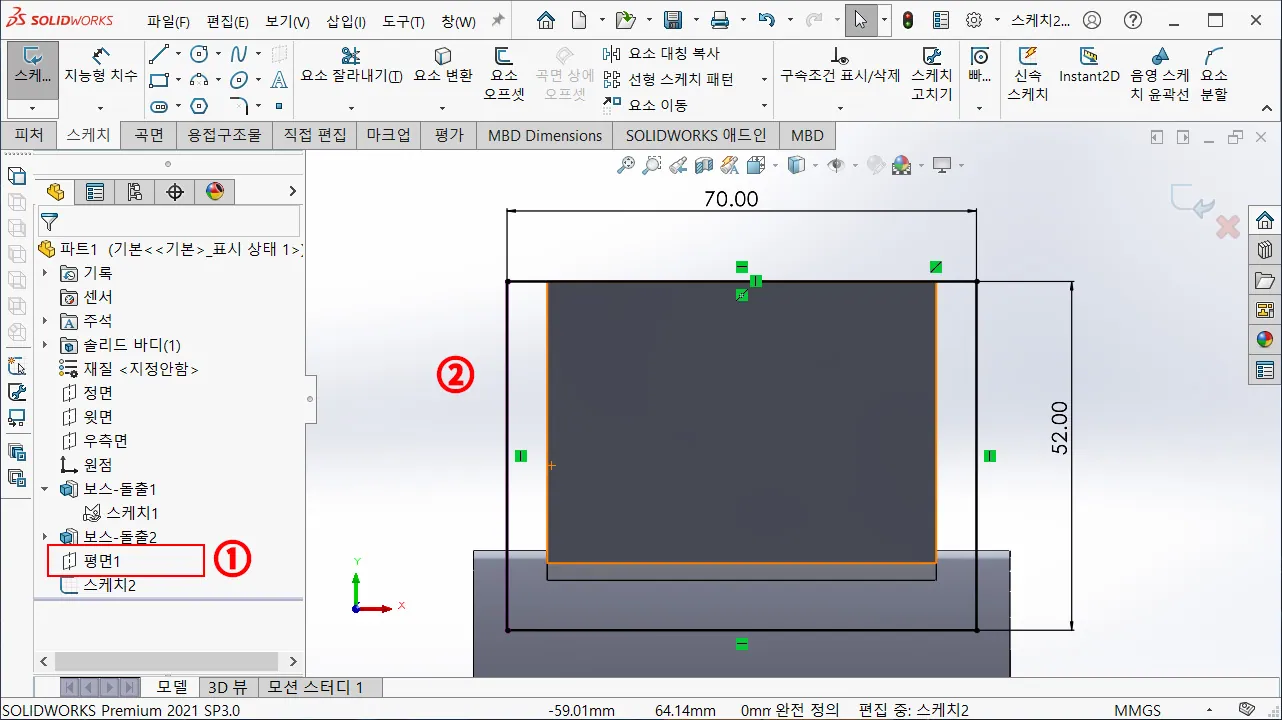The height and width of the screenshot is (720, 1282).
Task: Click Shaded Sketch Contours (음영 스케치 윤곽선)
Action: point(1160,74)
